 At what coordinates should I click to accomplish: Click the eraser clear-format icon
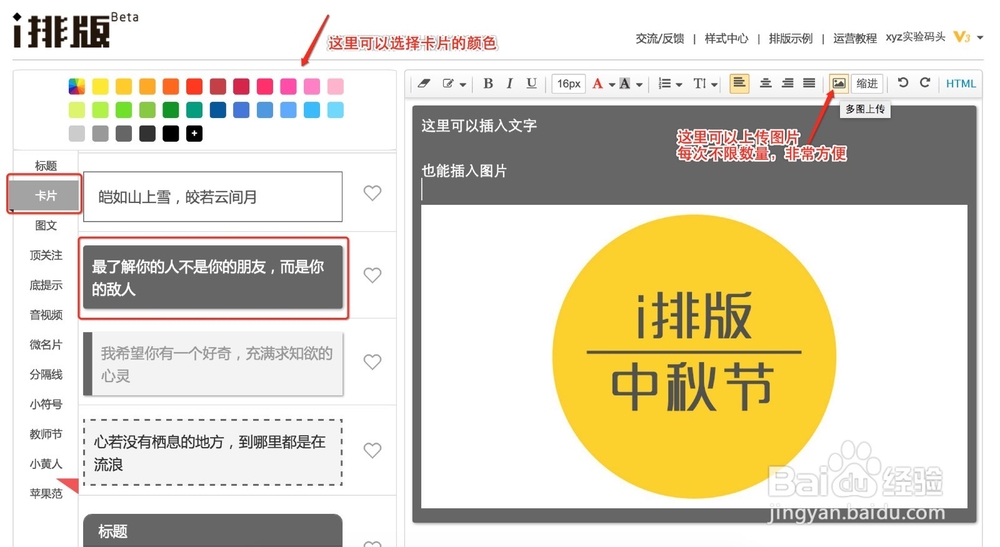coord(423,84)
